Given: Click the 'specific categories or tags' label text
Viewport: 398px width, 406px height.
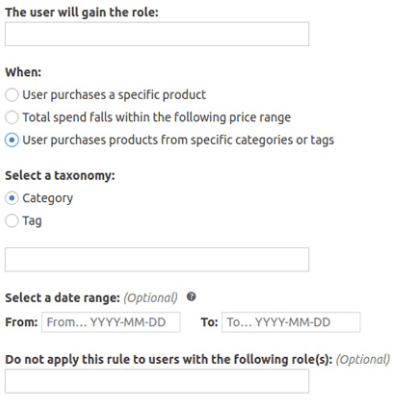Looking at the screenshot, I should [178, 140].
